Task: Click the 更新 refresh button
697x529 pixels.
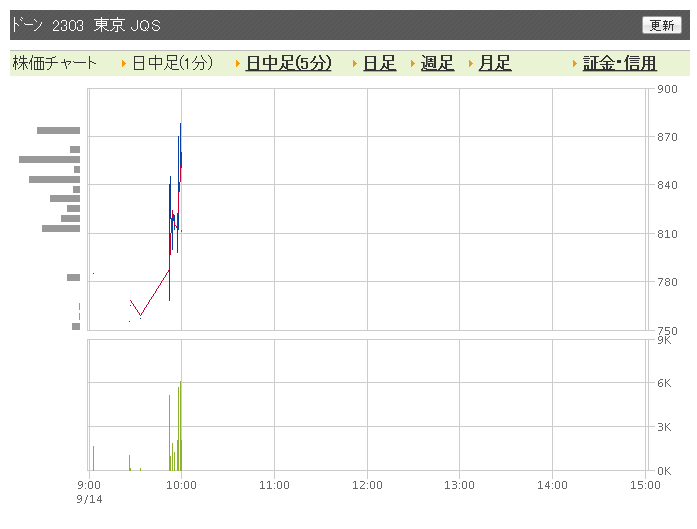Action: pos(661,25)
